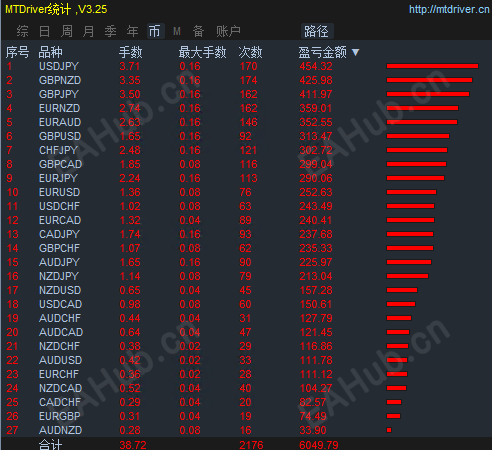This screenshot has height=450, width=492.
Task: Select the 周 weekly tab
Action: [x=66, y=31]
